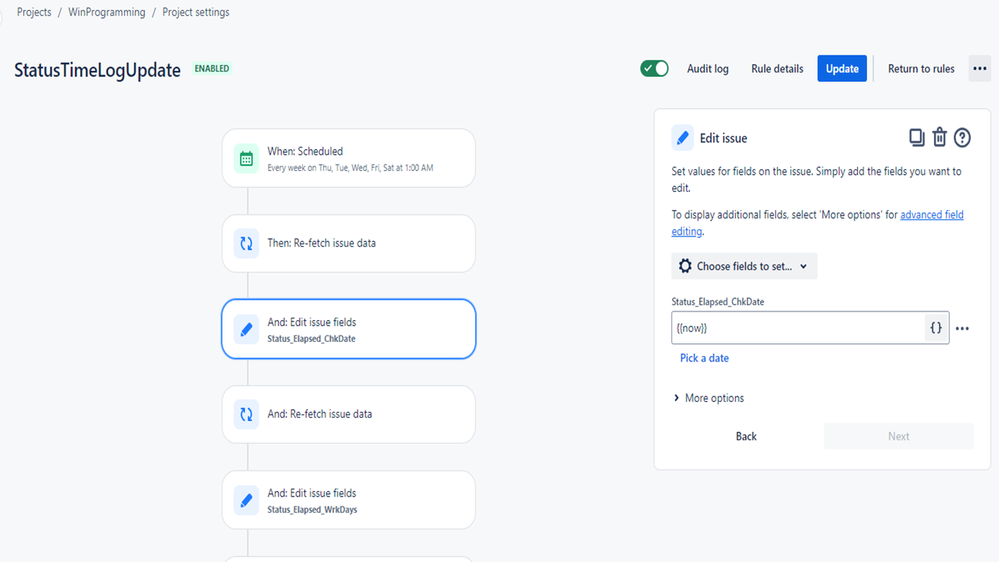999x562 pixels.
Task: Follow the advanced field editing link
Action: [x=931, y=215]
